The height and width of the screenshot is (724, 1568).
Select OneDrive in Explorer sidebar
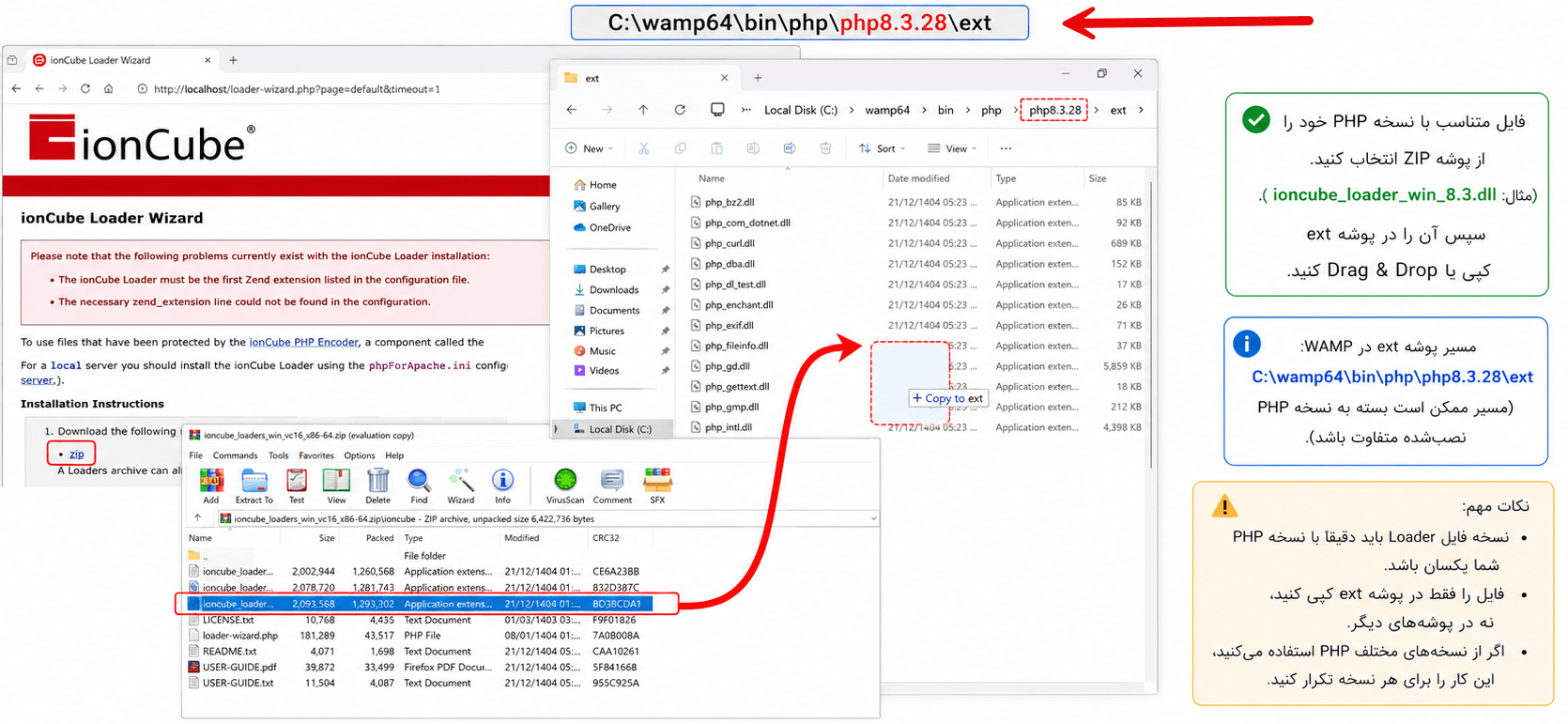click(610, 228)
